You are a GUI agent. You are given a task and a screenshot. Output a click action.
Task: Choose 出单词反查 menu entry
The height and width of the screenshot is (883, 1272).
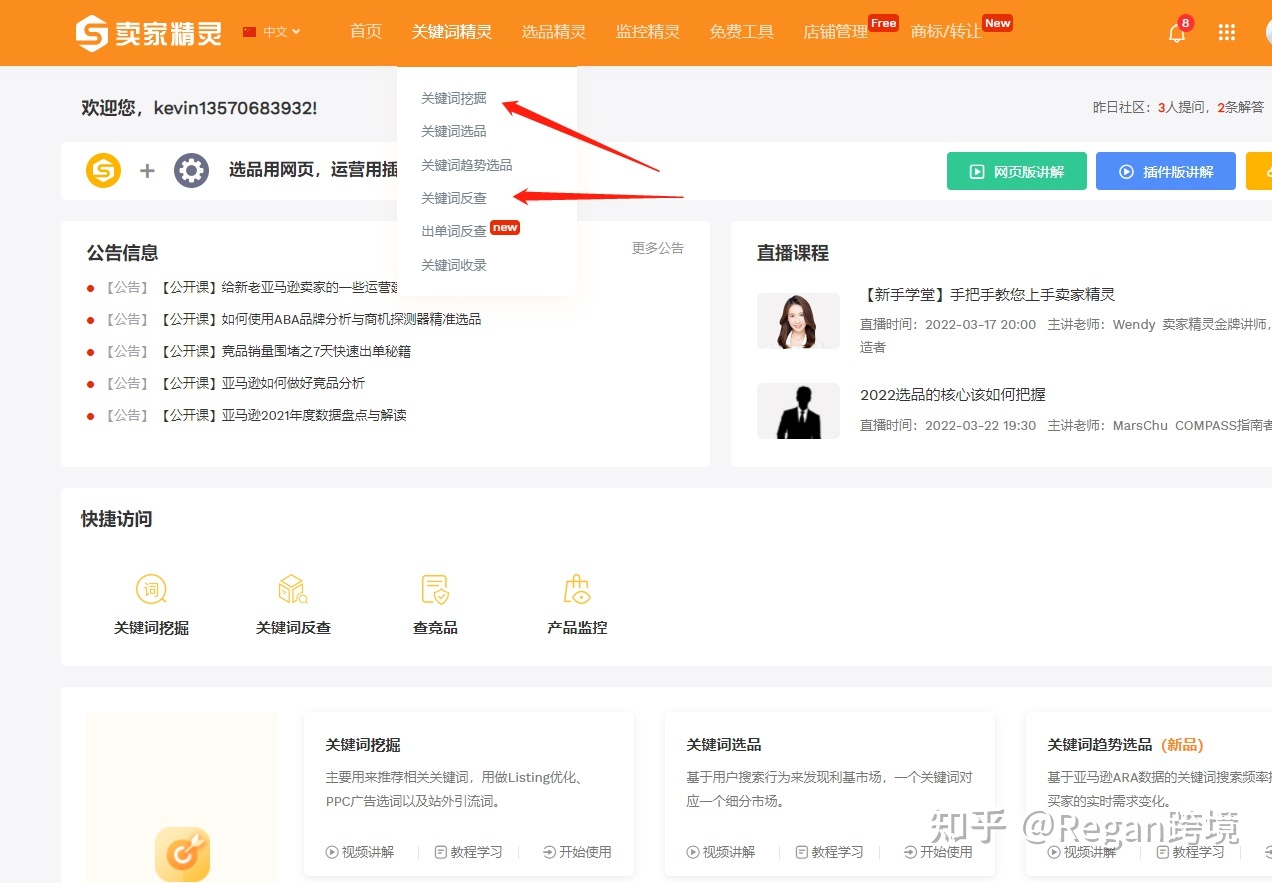coord(454,231)
